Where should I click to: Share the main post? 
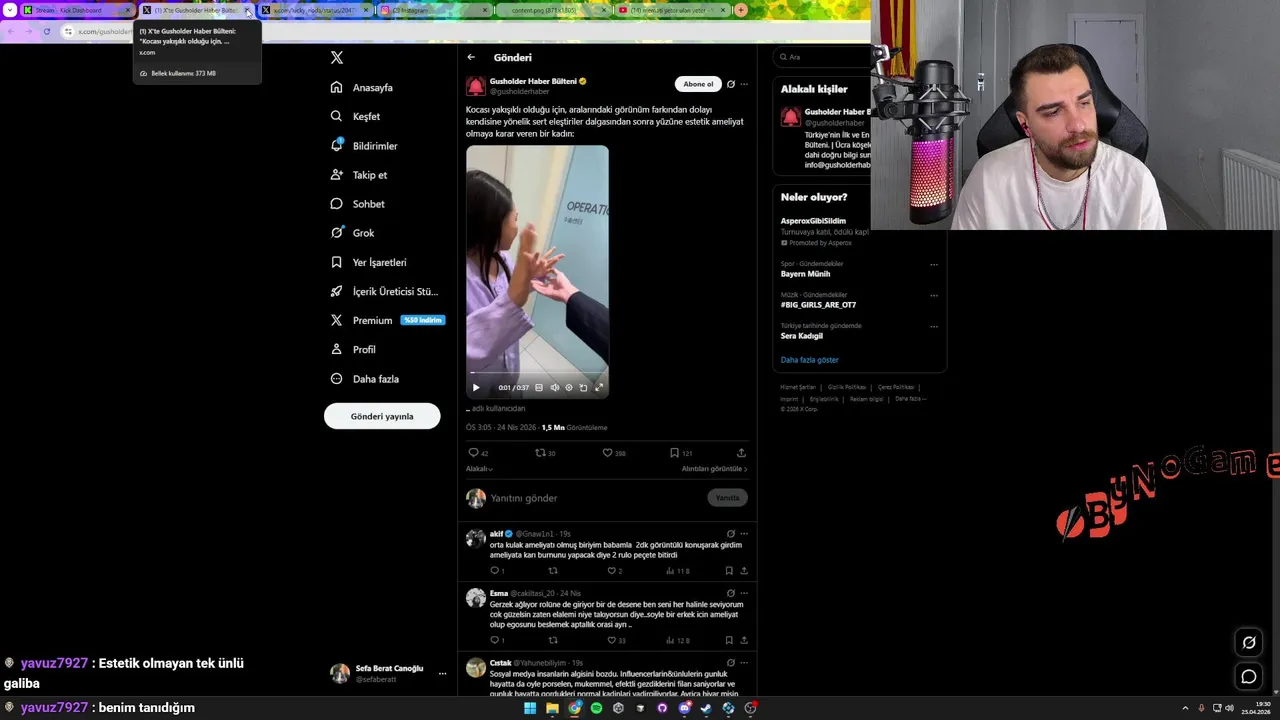(x=741, y=453)
